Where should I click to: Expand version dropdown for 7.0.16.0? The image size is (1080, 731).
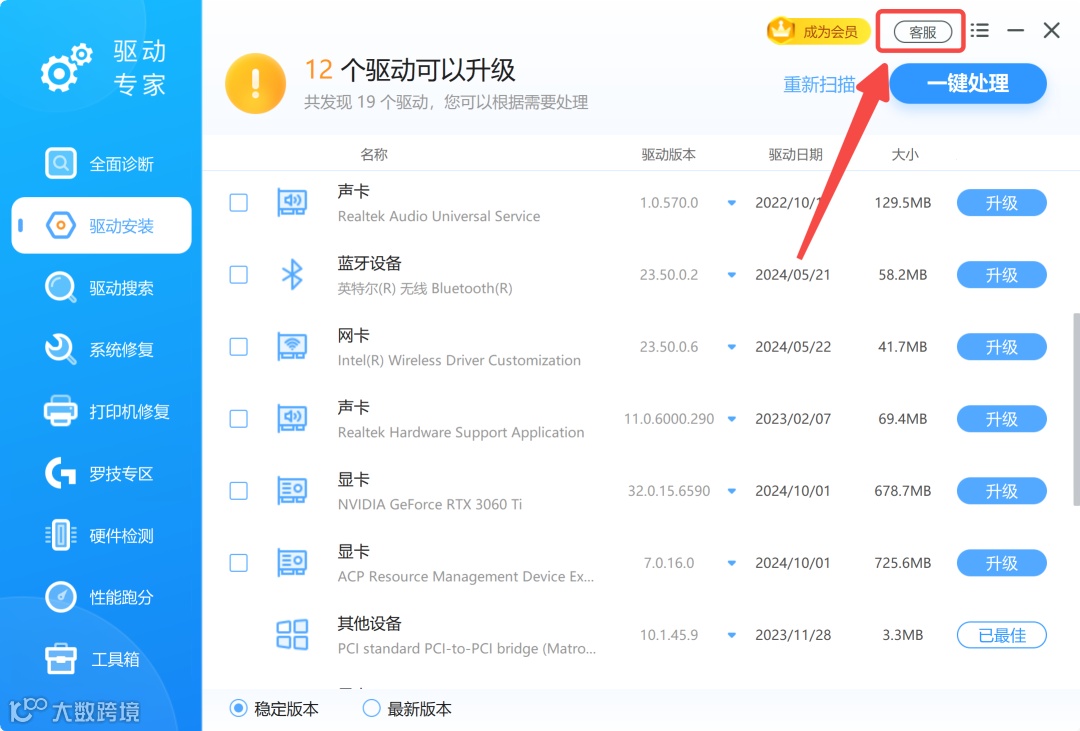coord(731,563)
